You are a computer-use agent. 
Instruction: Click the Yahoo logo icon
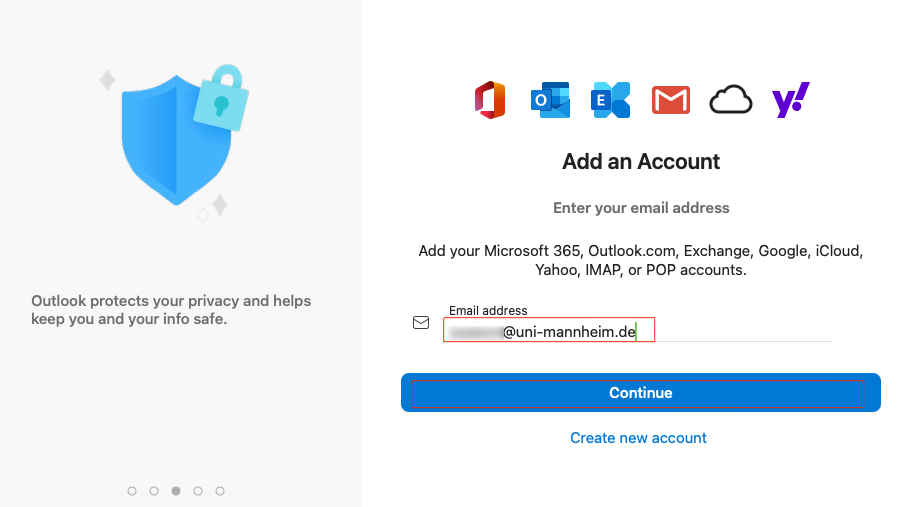pos(790,100)
